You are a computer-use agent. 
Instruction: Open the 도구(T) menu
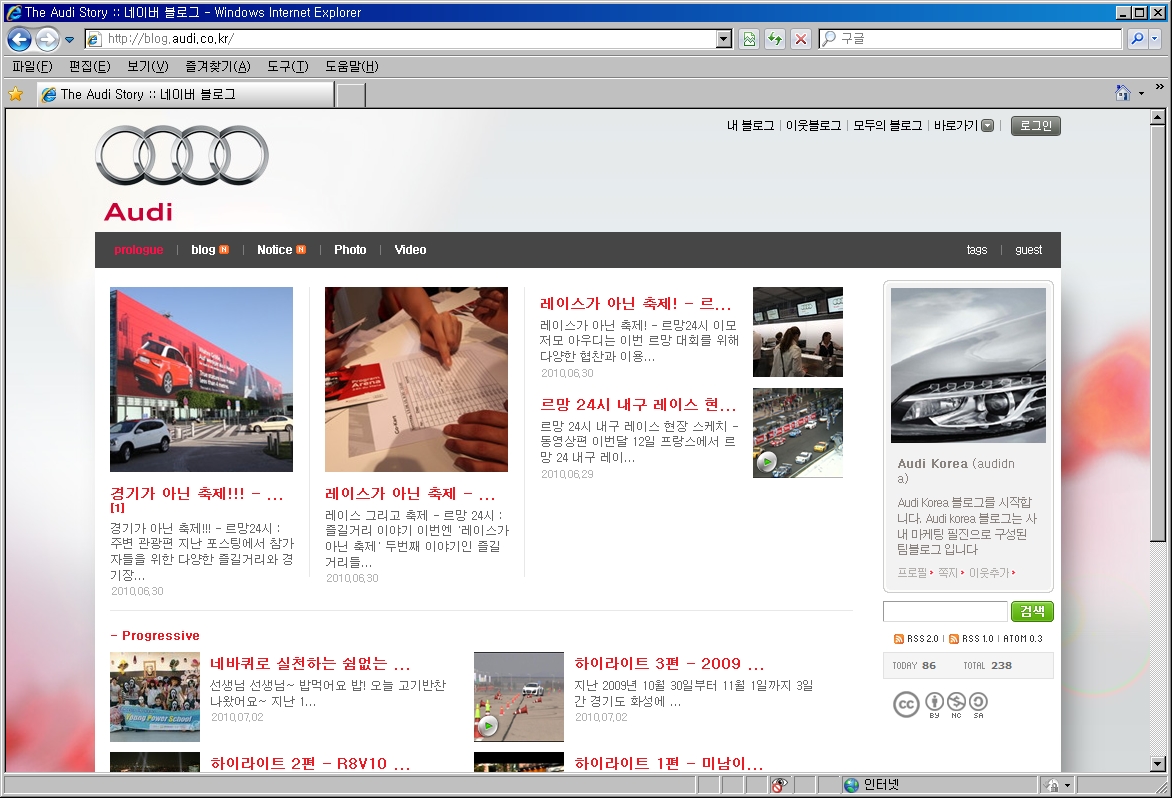click(x=288, y=66)
